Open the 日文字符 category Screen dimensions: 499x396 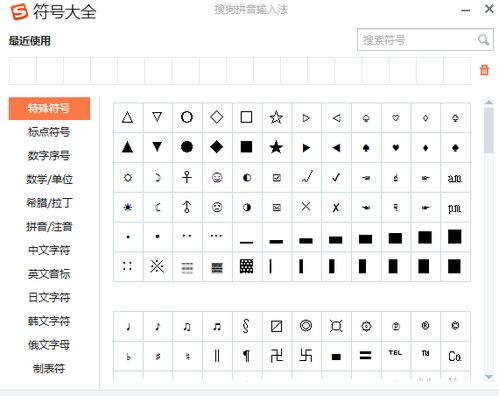(49, 297)
